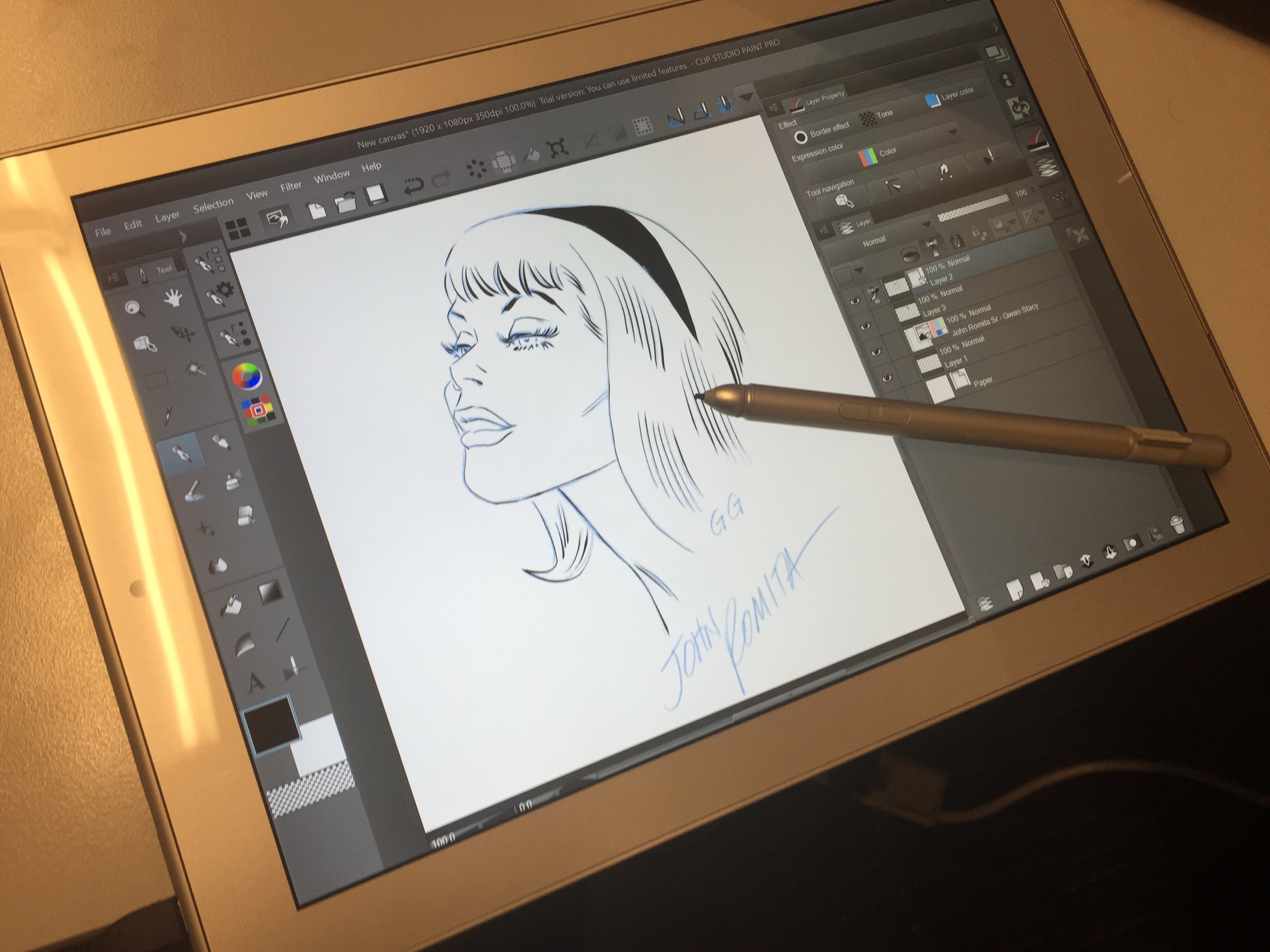Screen dimensions: 1270x952
Task: Click the Redo arrow icon
Action: tap(441, 180)
